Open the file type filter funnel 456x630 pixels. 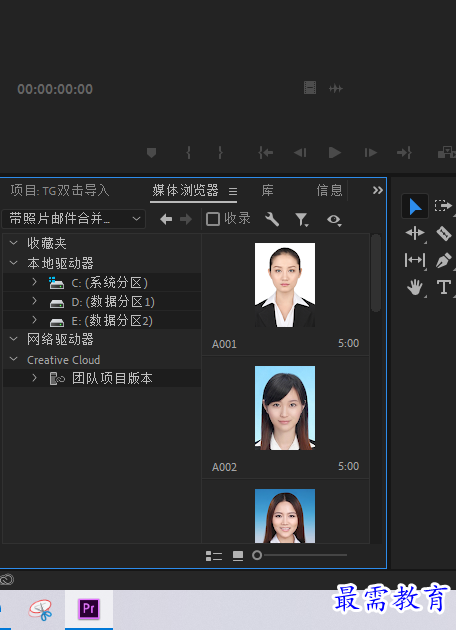pos(301,219)
